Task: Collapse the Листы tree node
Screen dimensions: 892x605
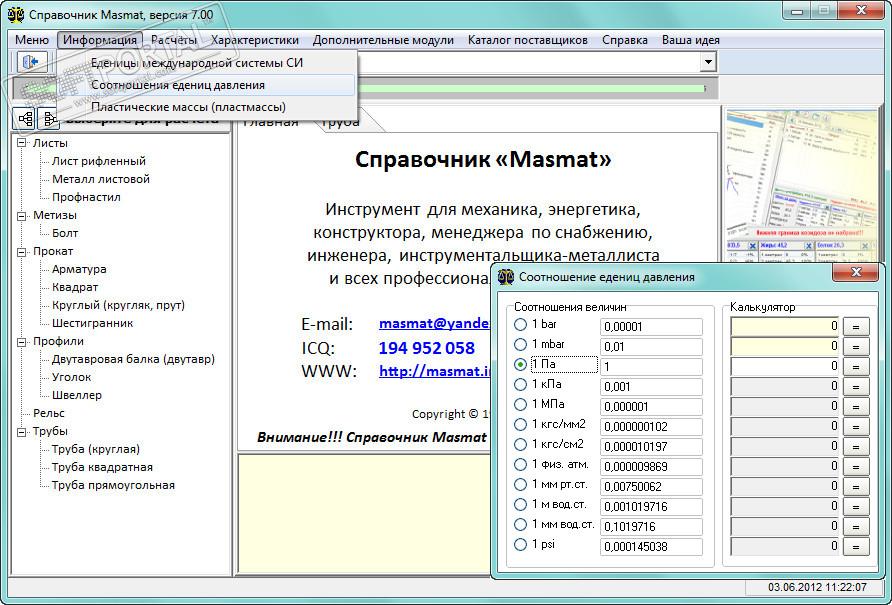Action: pos(22,143)
